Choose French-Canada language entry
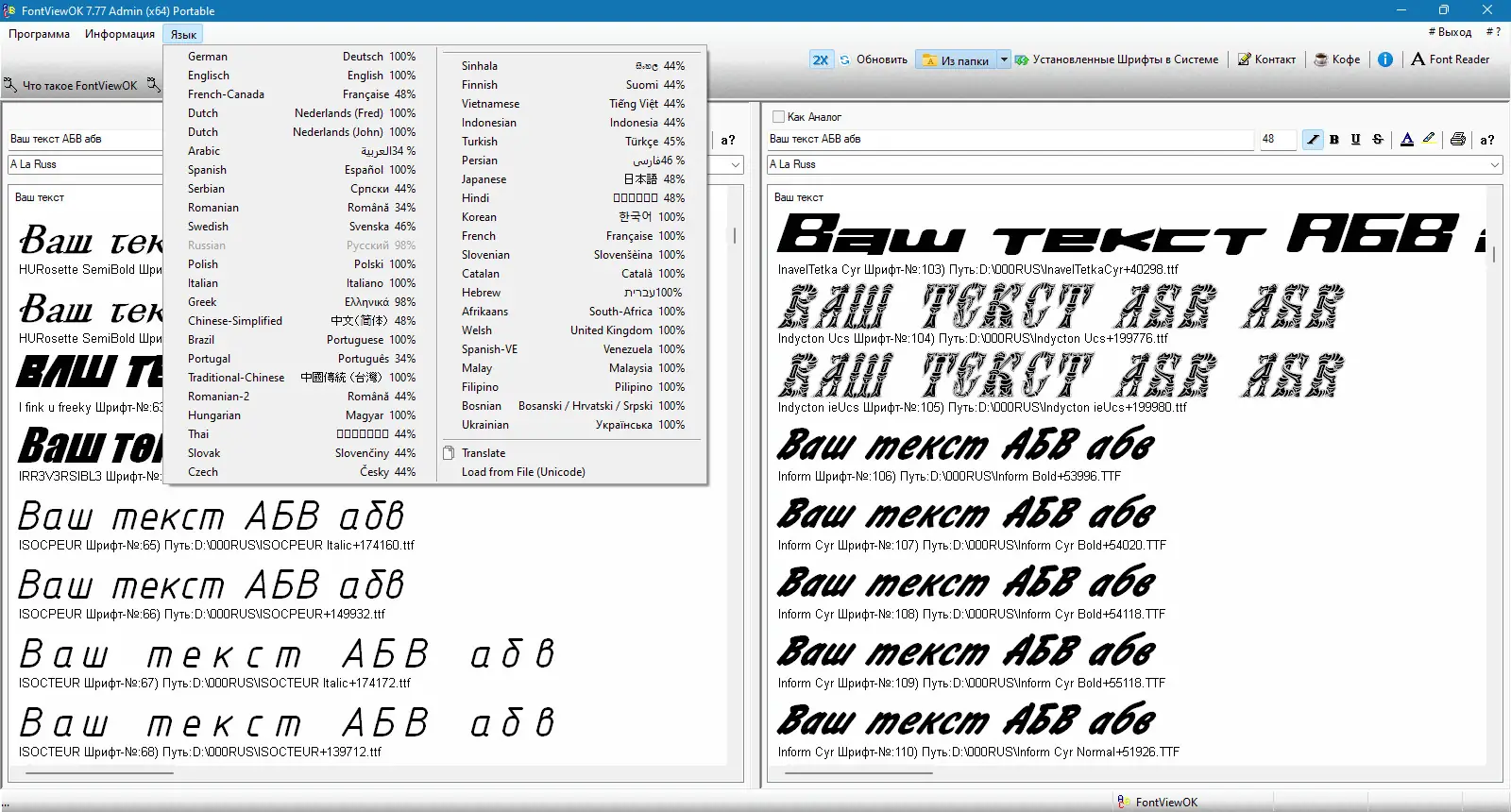Image resolution: width=1511 pixels, height=812 pixels. point(301,94)
